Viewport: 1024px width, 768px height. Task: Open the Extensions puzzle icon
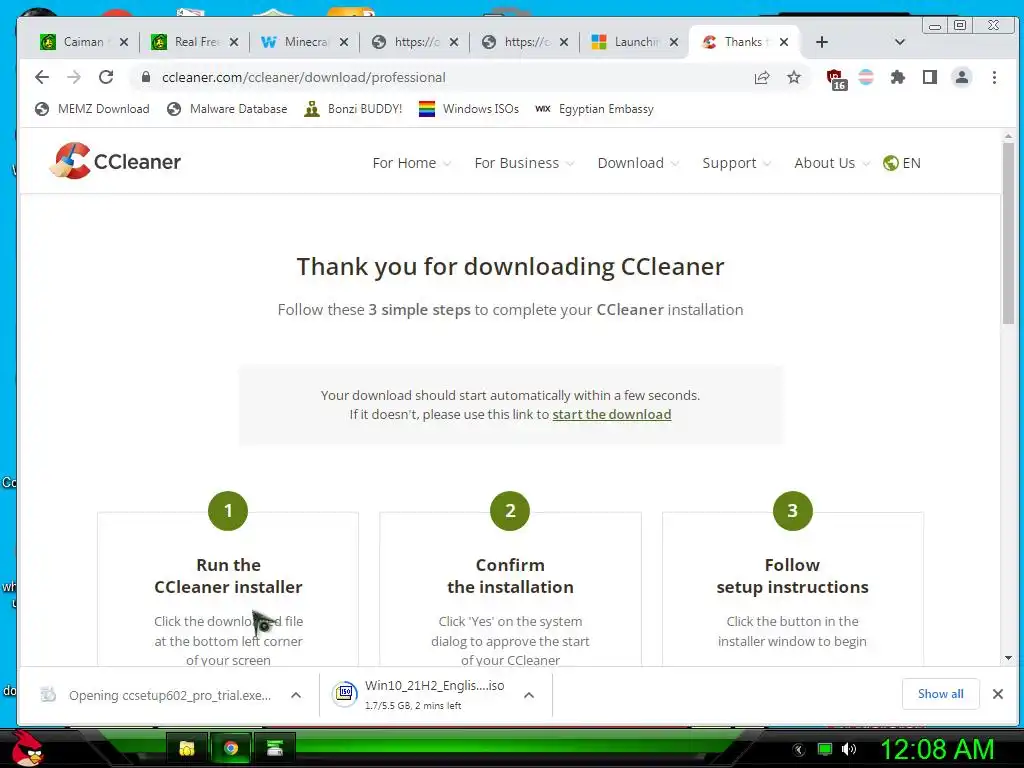click(x=898, y=77)
